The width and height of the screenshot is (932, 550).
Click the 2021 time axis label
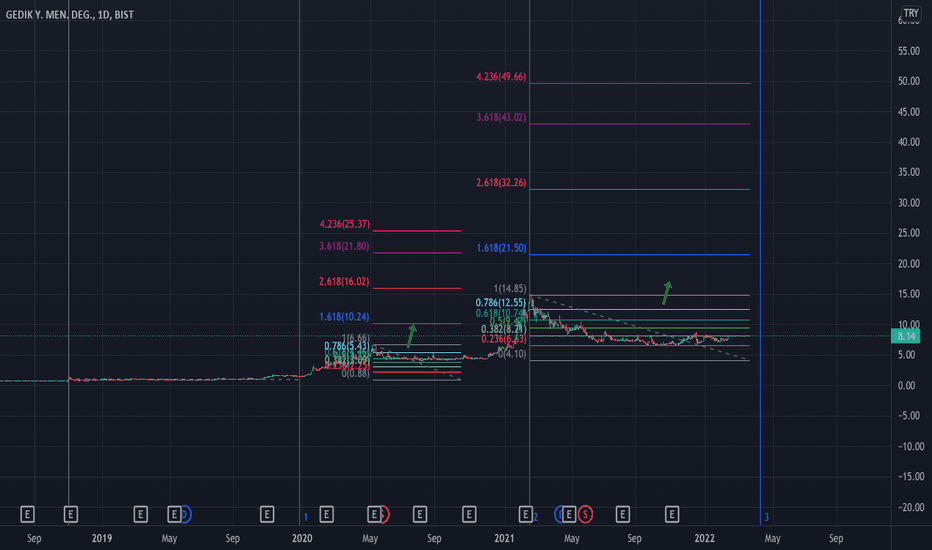coord(504,538)
